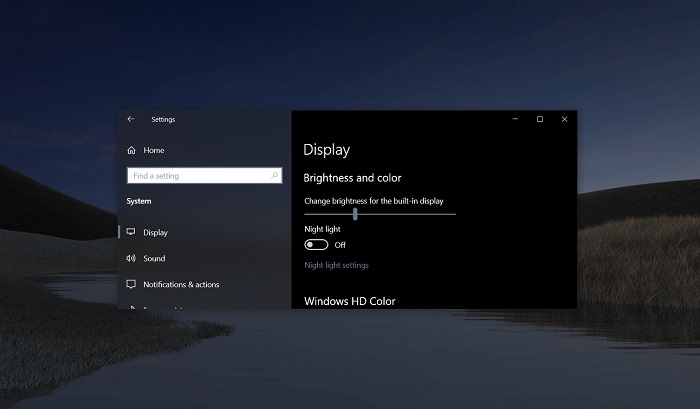Viewport: 700px width, 409px height.
Task: Click the Sound speaker icon in sidebar
Action: 131,258
